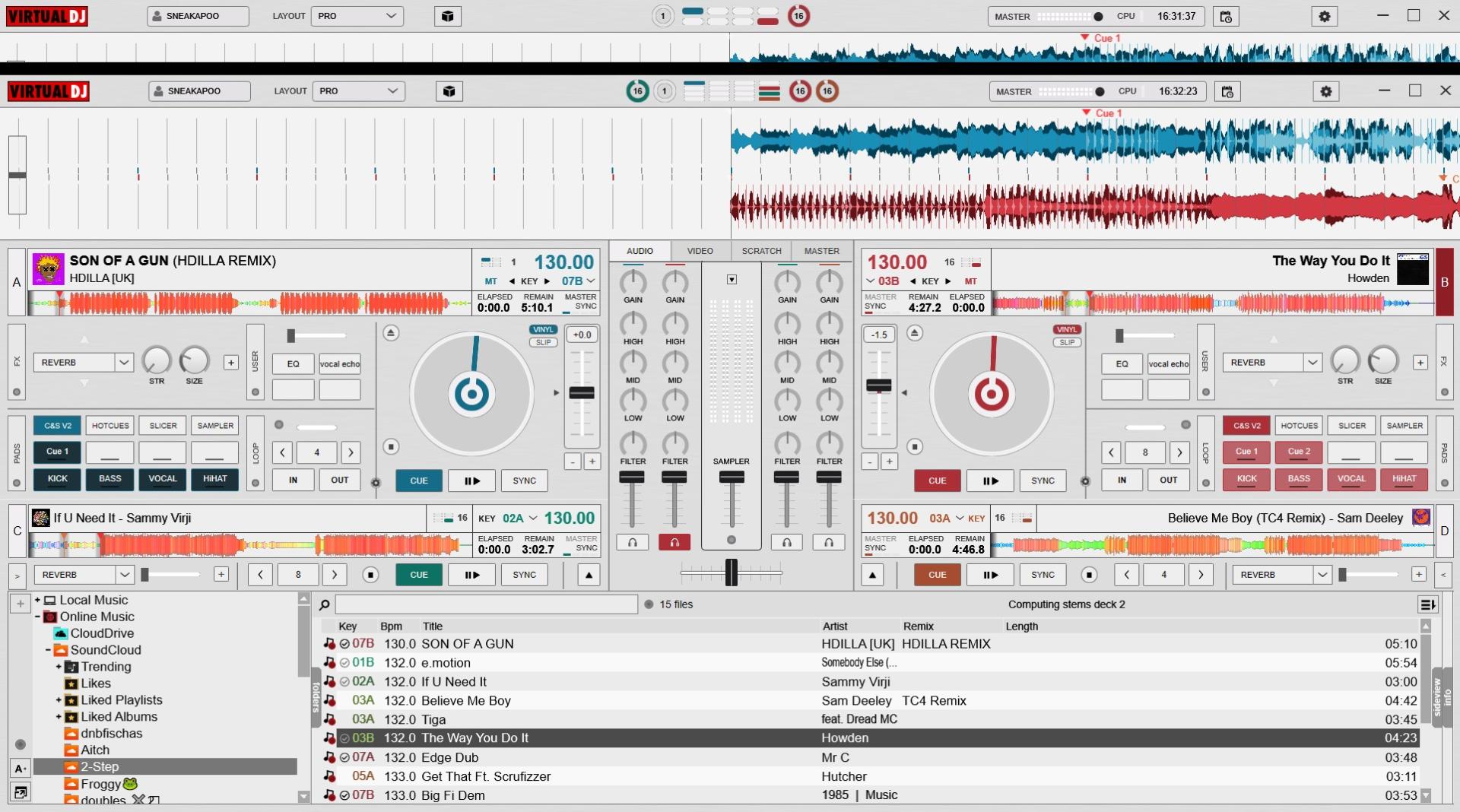Toggle deck A VOCAL stem pad

(163, 479)
